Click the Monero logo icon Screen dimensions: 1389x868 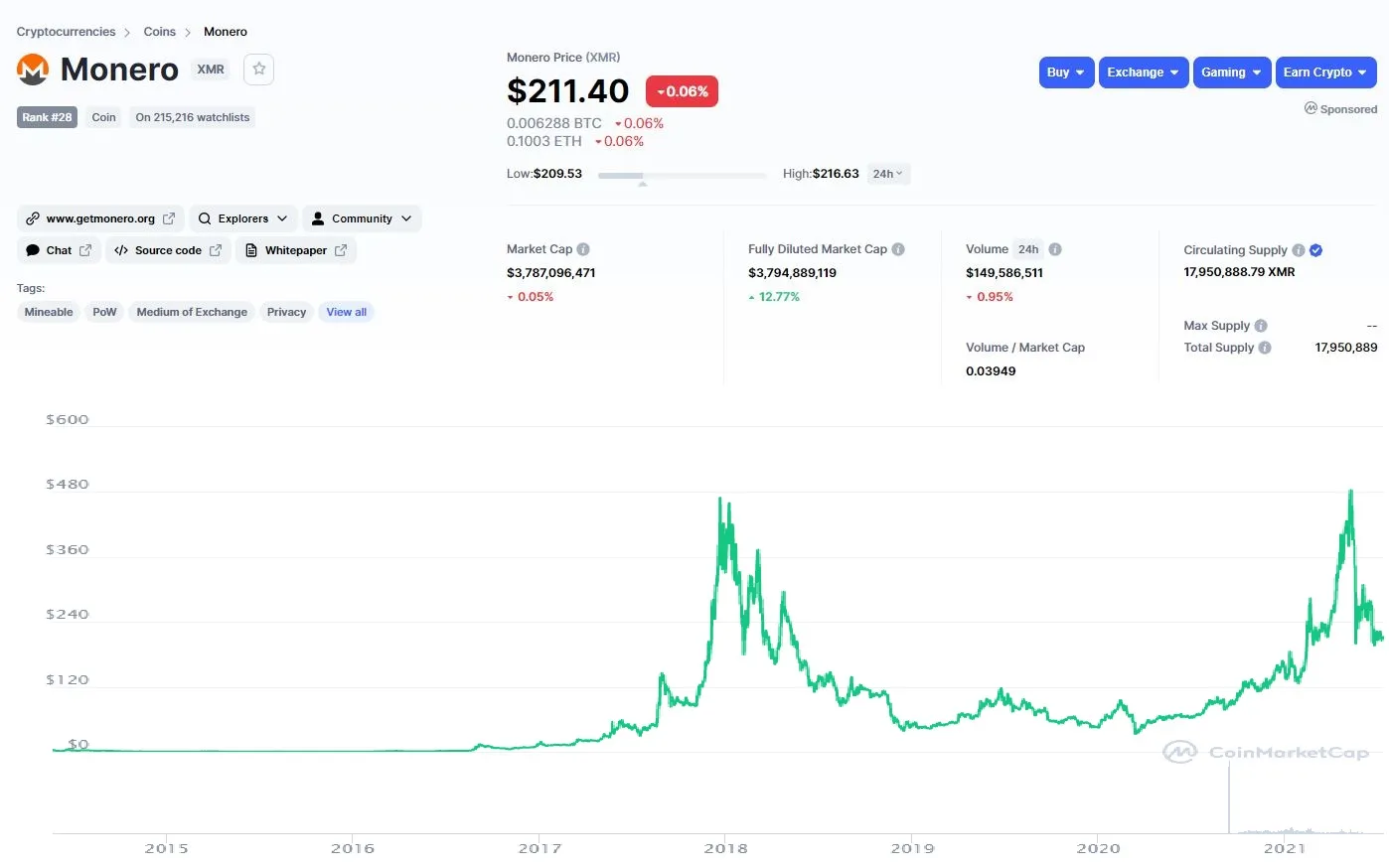(33, 70)
